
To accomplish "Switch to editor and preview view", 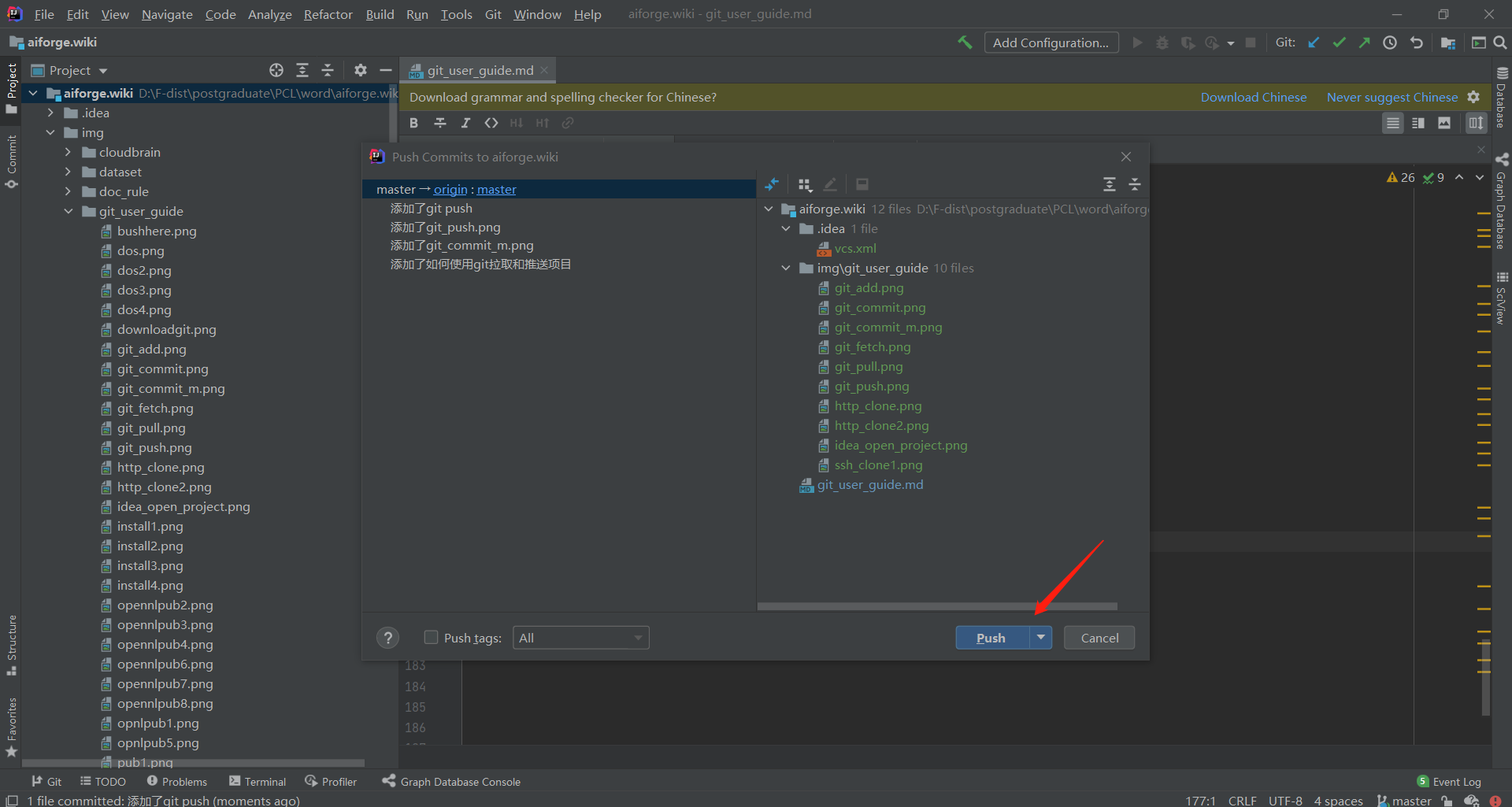I will 1418,123.
